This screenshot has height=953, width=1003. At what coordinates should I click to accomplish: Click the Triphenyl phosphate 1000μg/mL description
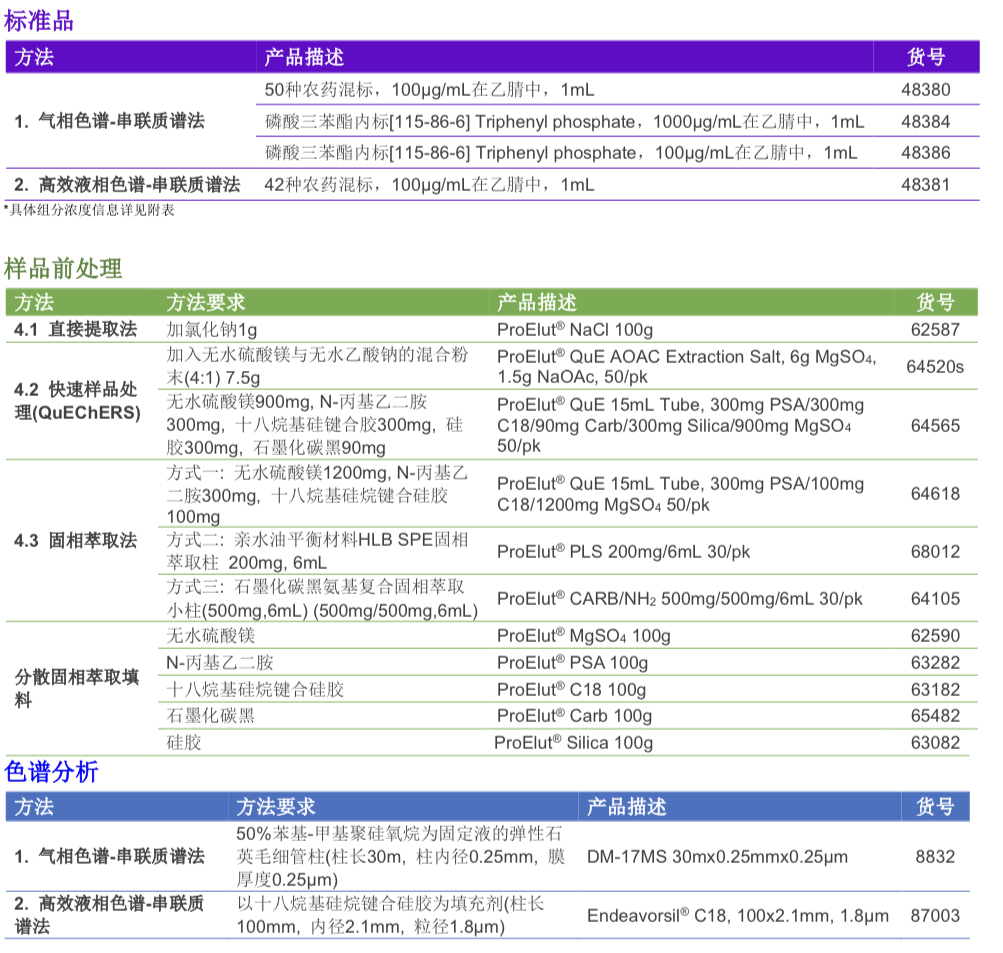564,122
